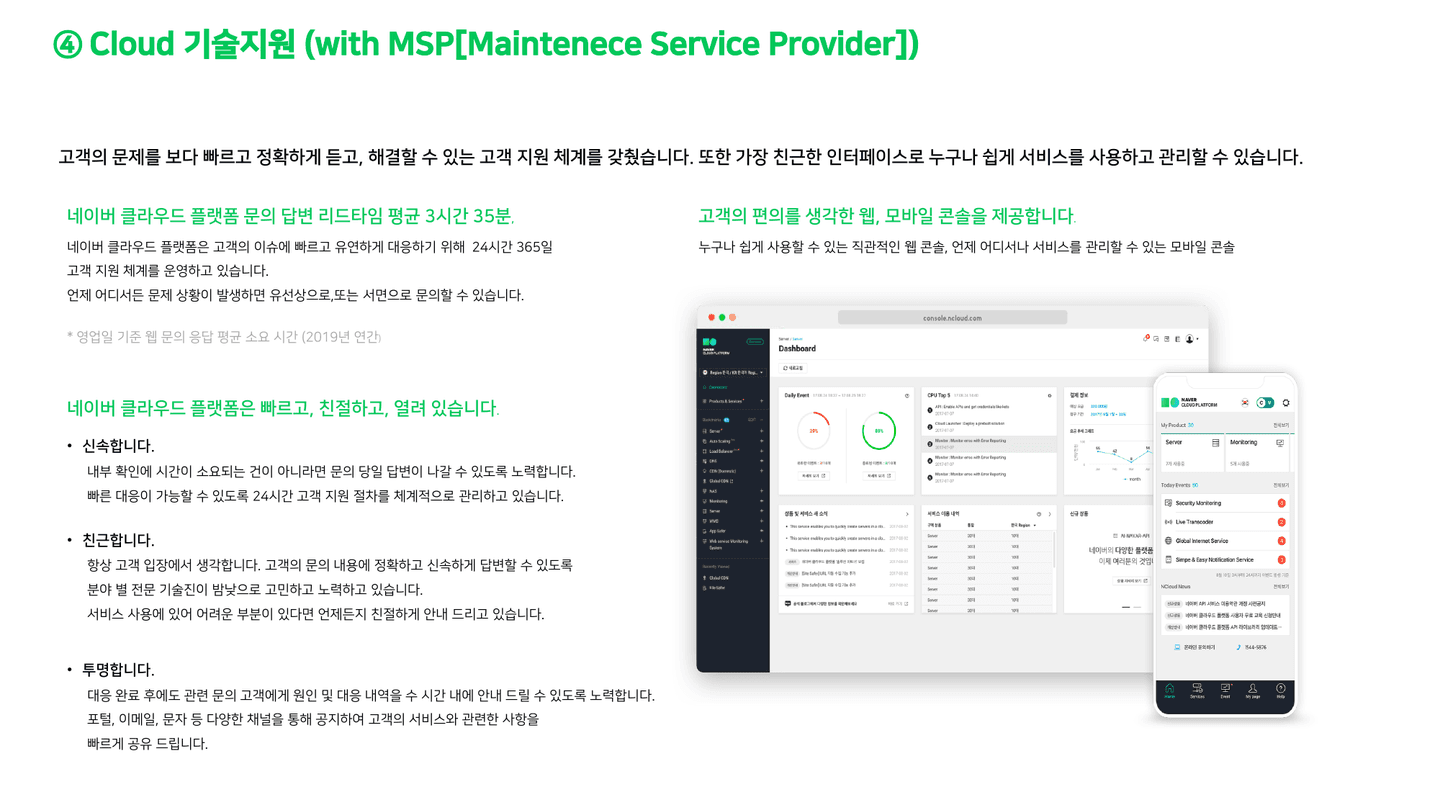Screen dimensions: 1440x810
Task: View all link next to My Product
Action: (1281, 425)
